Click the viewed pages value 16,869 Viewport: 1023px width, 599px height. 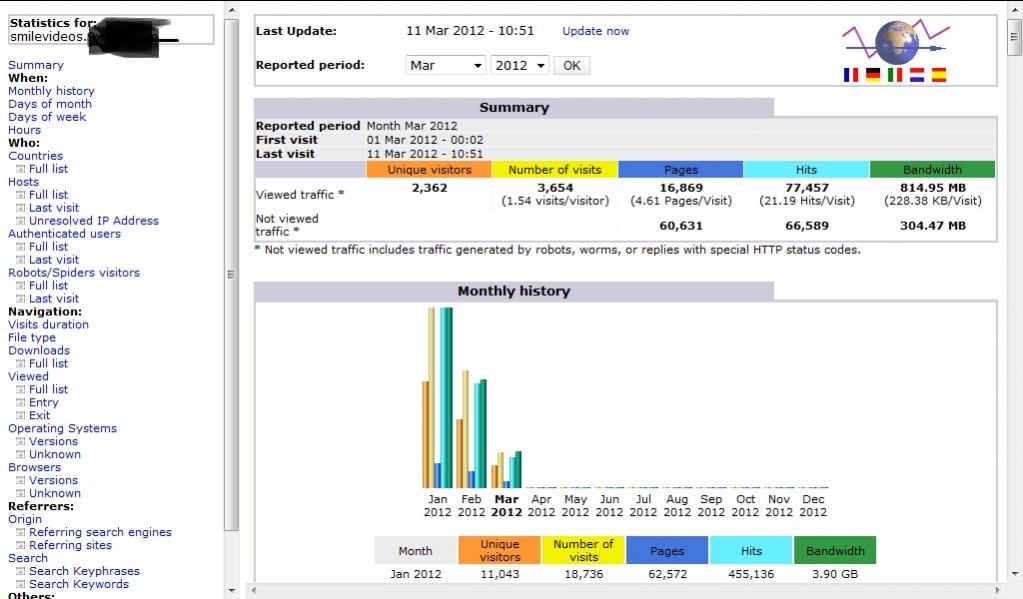681,188
